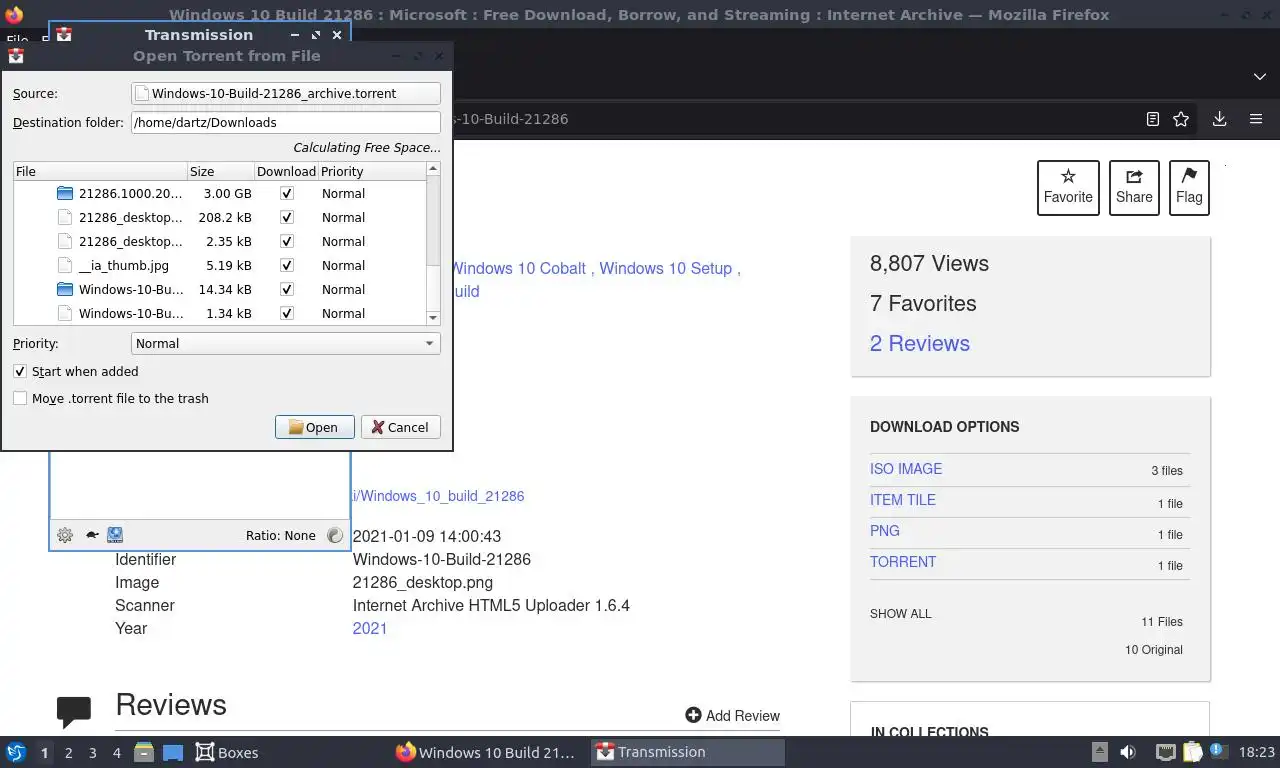Click removable media eject tray icon

tap(1099, 752)
